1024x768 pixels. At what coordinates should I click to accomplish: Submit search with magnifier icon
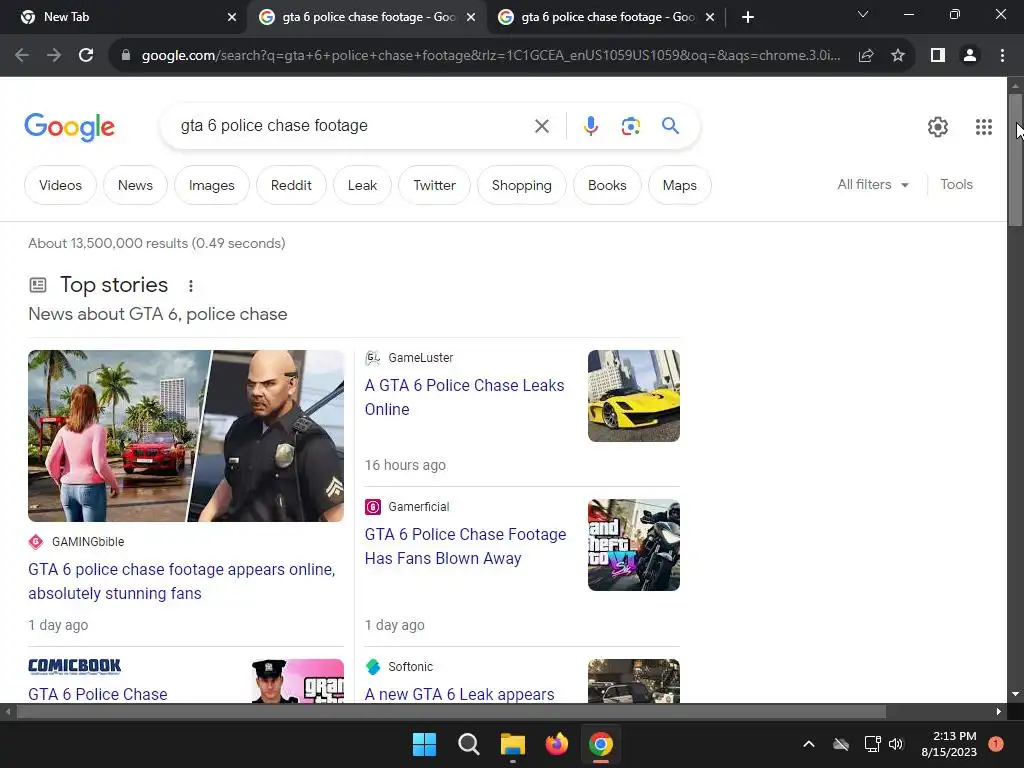[x=670, y=125]
